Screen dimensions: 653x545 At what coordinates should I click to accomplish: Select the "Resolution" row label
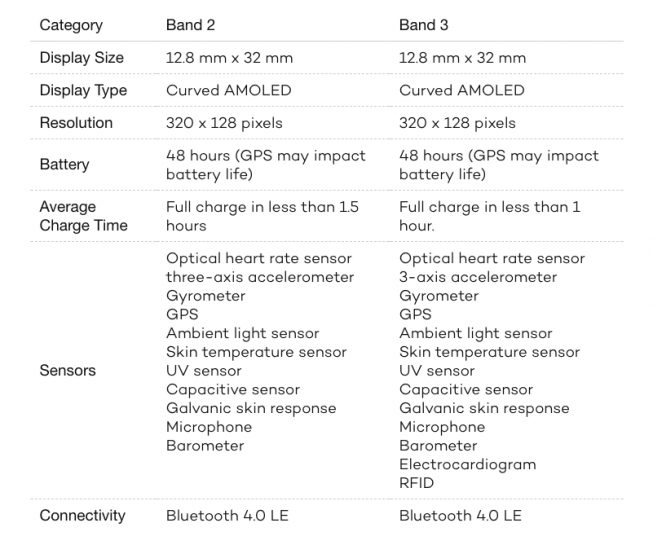tap(76, 123)
